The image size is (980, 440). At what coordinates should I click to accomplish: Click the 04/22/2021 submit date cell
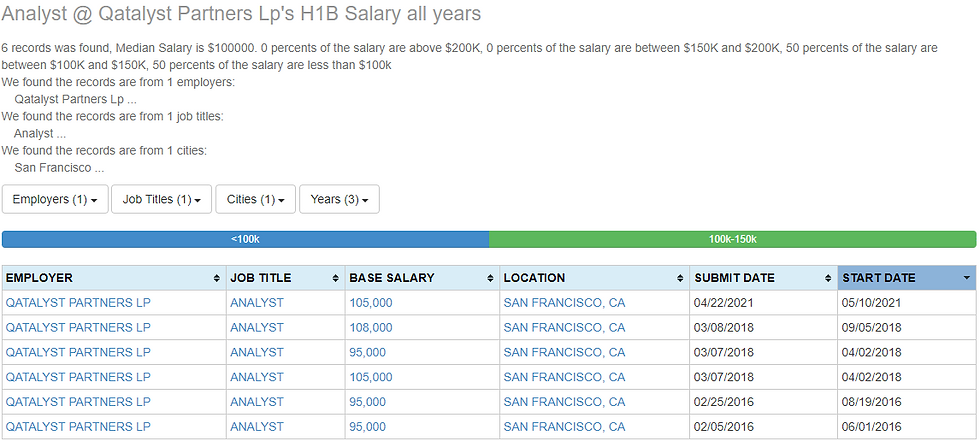(764, 303)
